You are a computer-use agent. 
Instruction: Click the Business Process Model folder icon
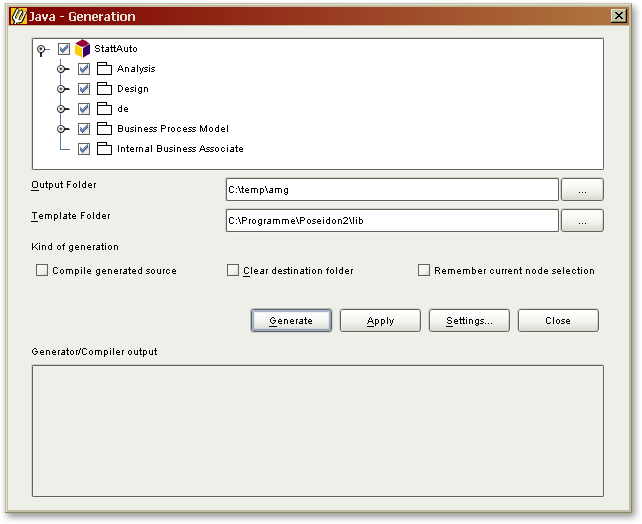click(x=104, y=129)
